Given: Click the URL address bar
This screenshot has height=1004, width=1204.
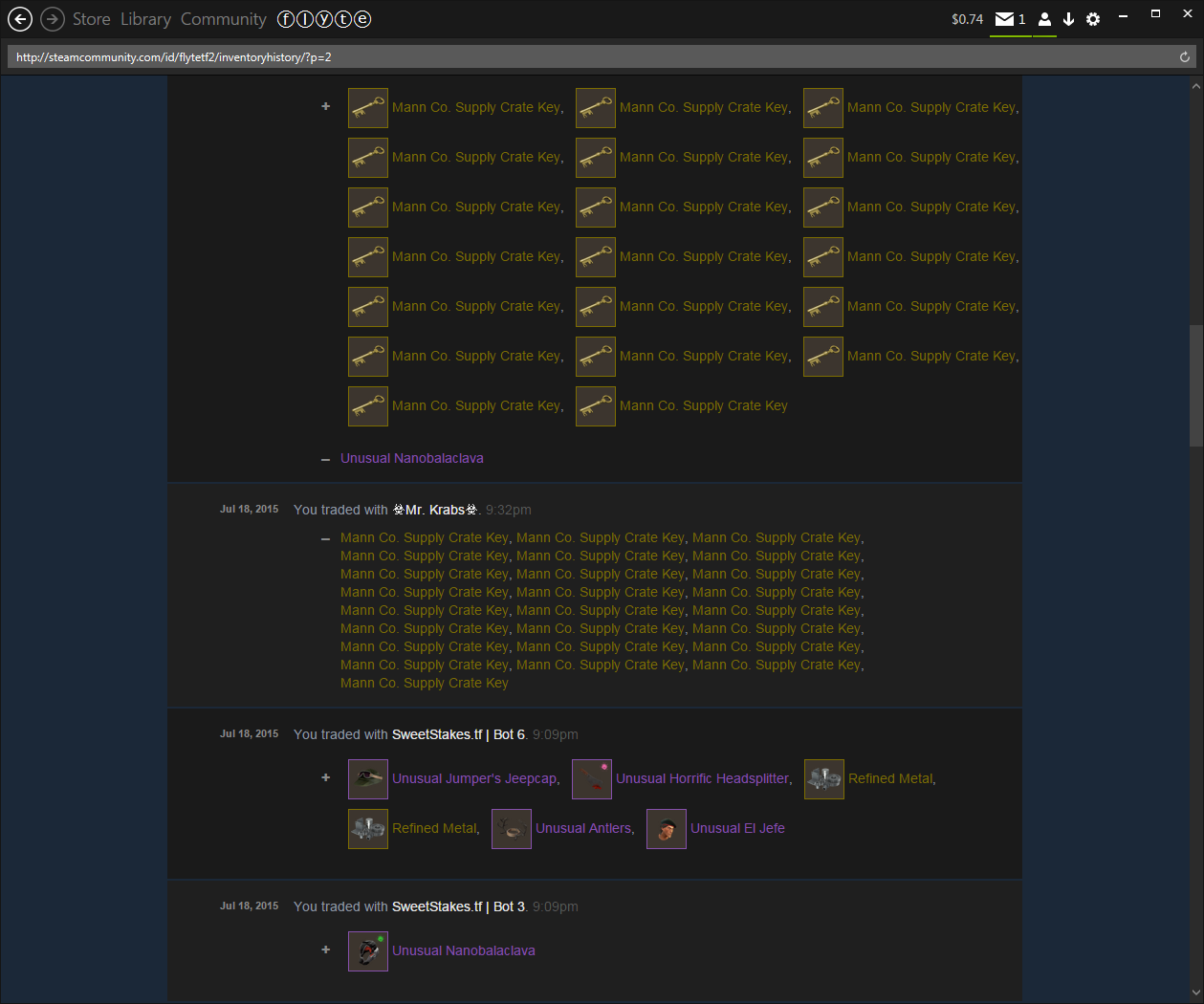Looking at the screenshot, I should pyautogui.click(x=574, y=57).
